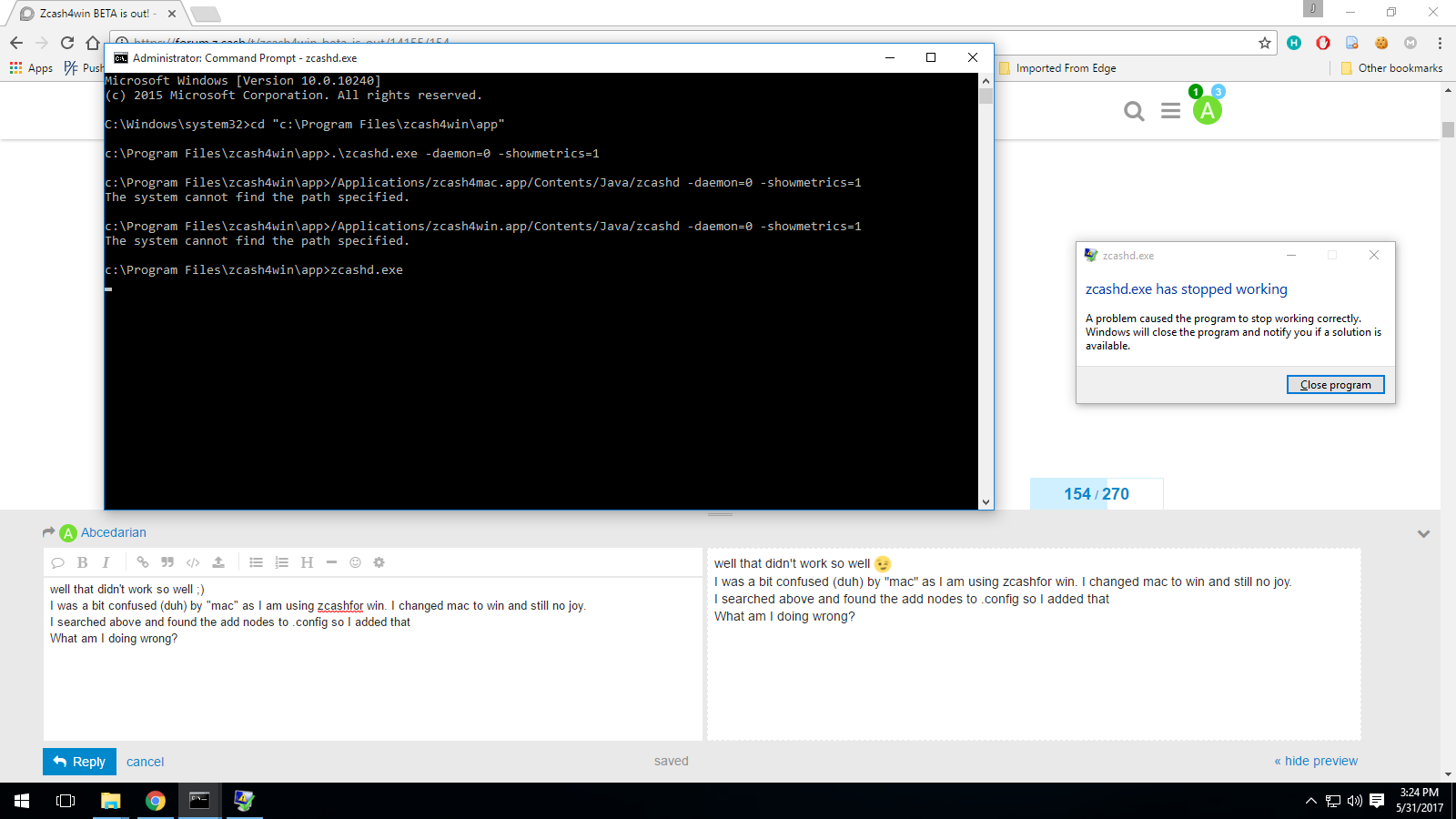Viewport: 1456px width, 819px height.
Task: Open File Explorer from taskbar
Action: pyautogui.click(x=110, y=801)
